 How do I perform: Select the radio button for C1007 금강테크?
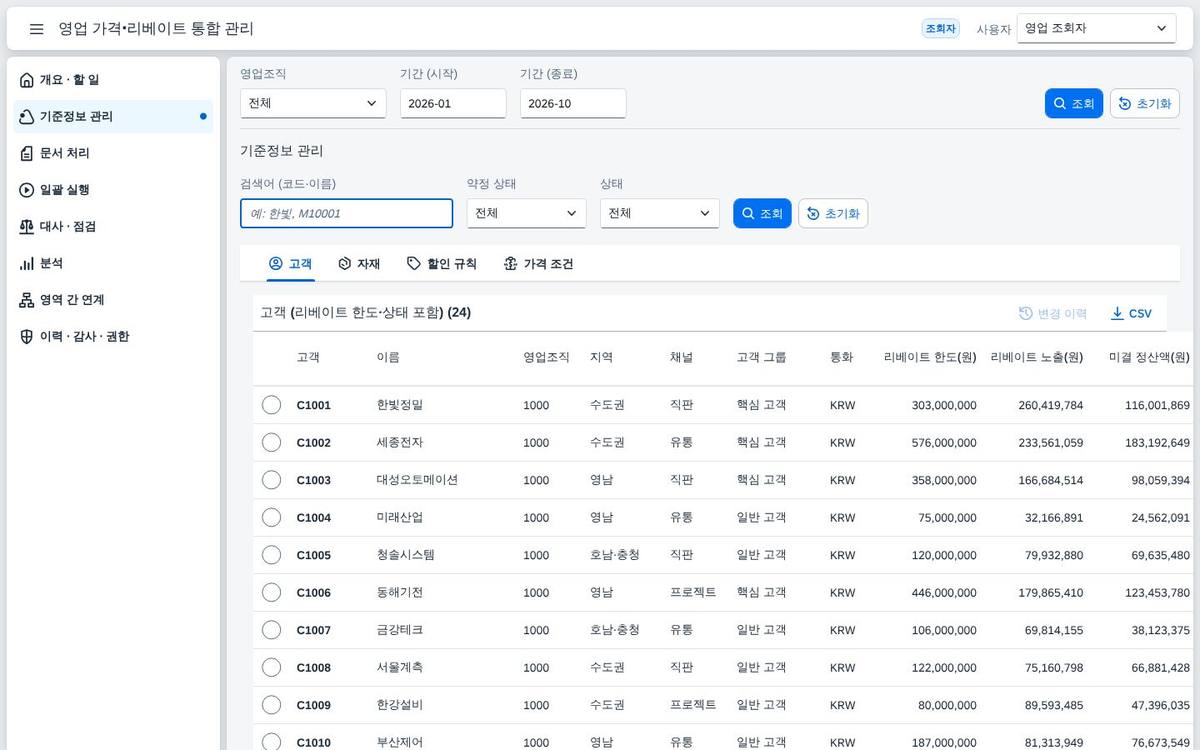point(271,630)
